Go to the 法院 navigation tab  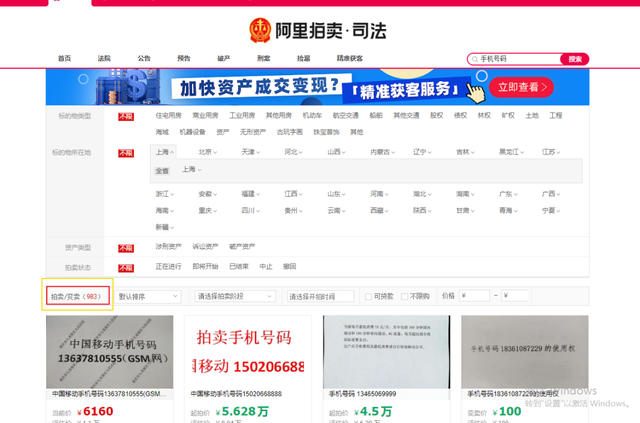104,59
